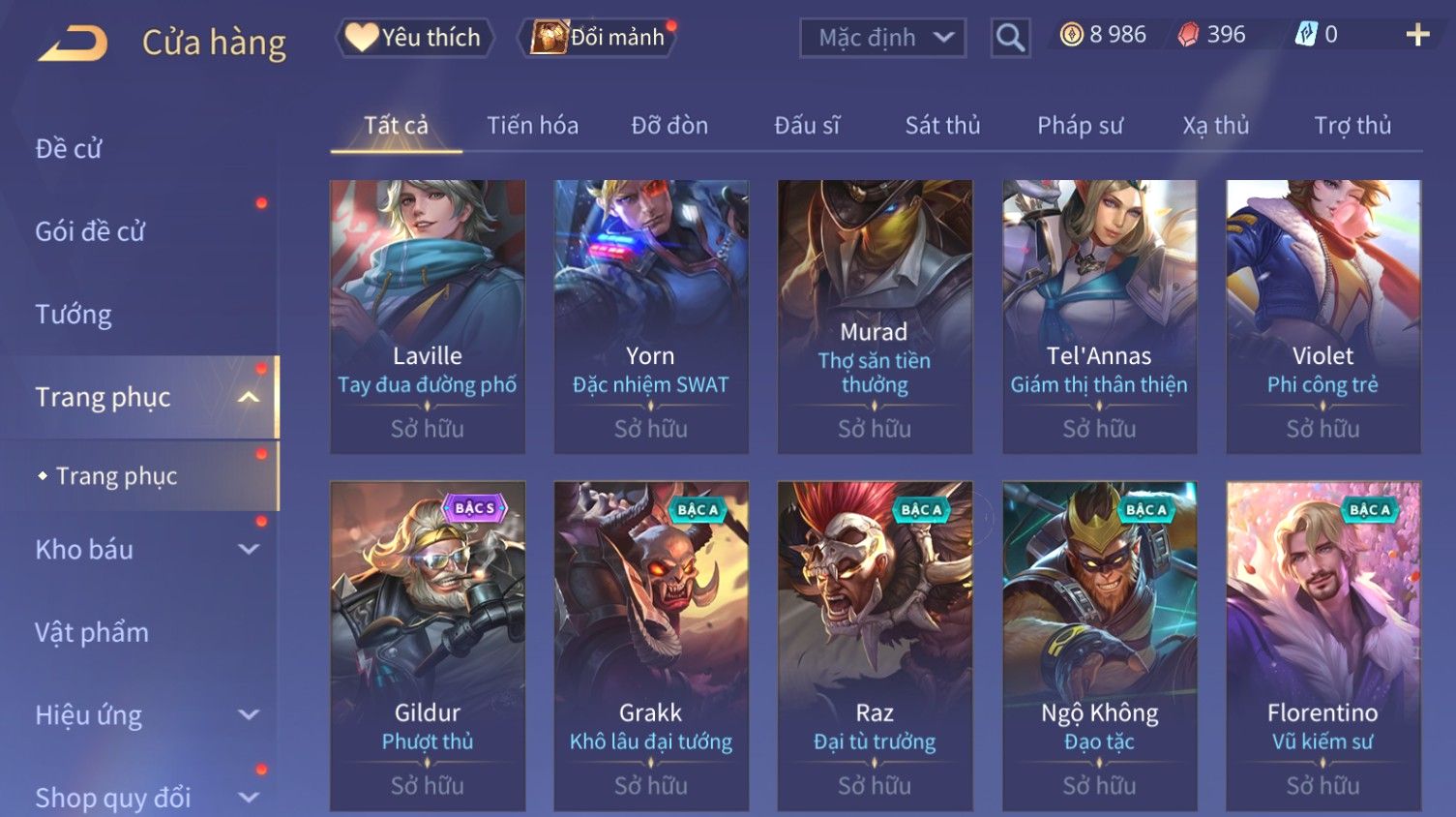
Task: Expand the Shop quy đổi section
Action: point(249,798)
